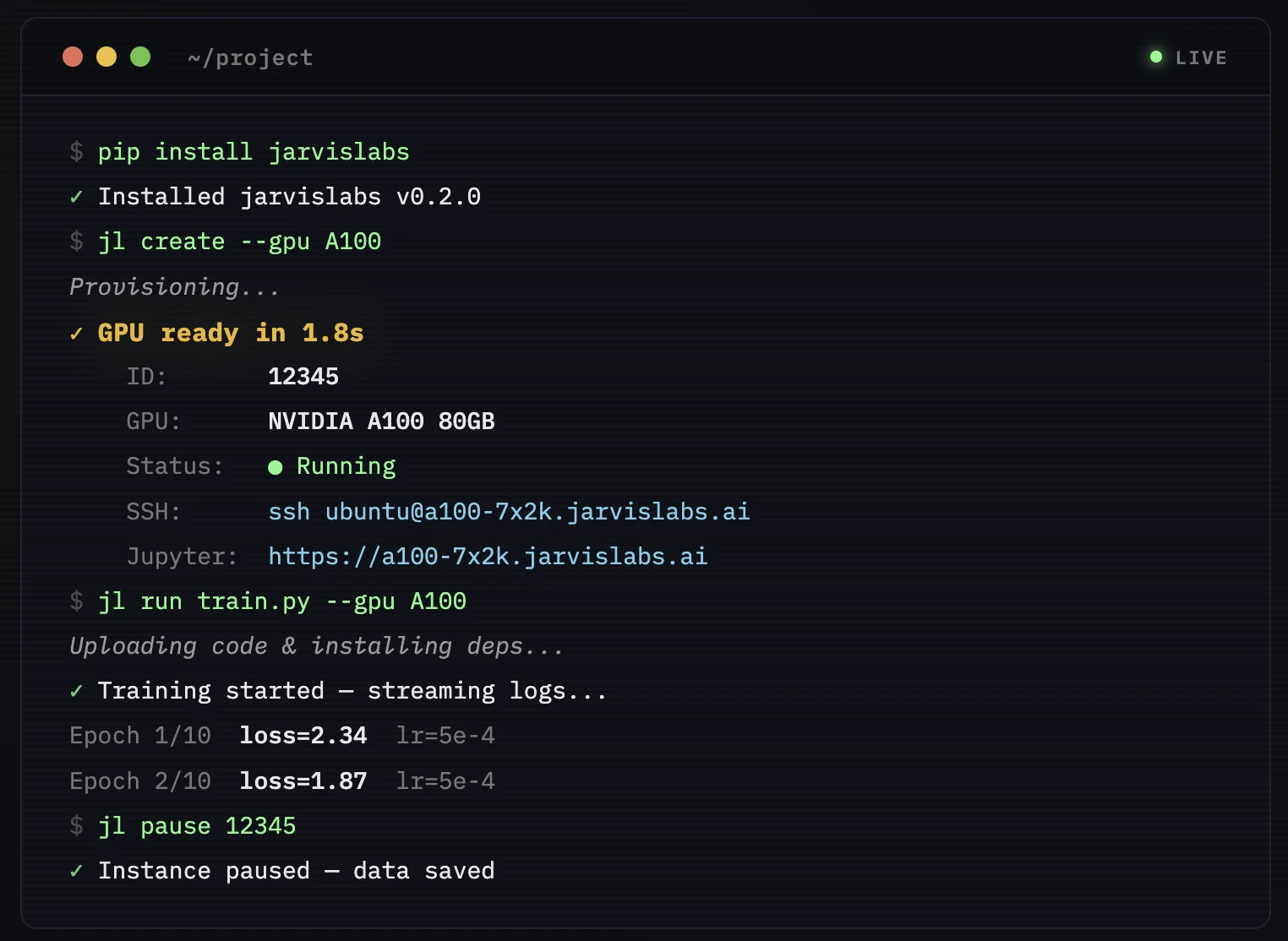Click the yellow minimize dot
This screenshot has height=941, width=1288.
click(x=106, y=57)
